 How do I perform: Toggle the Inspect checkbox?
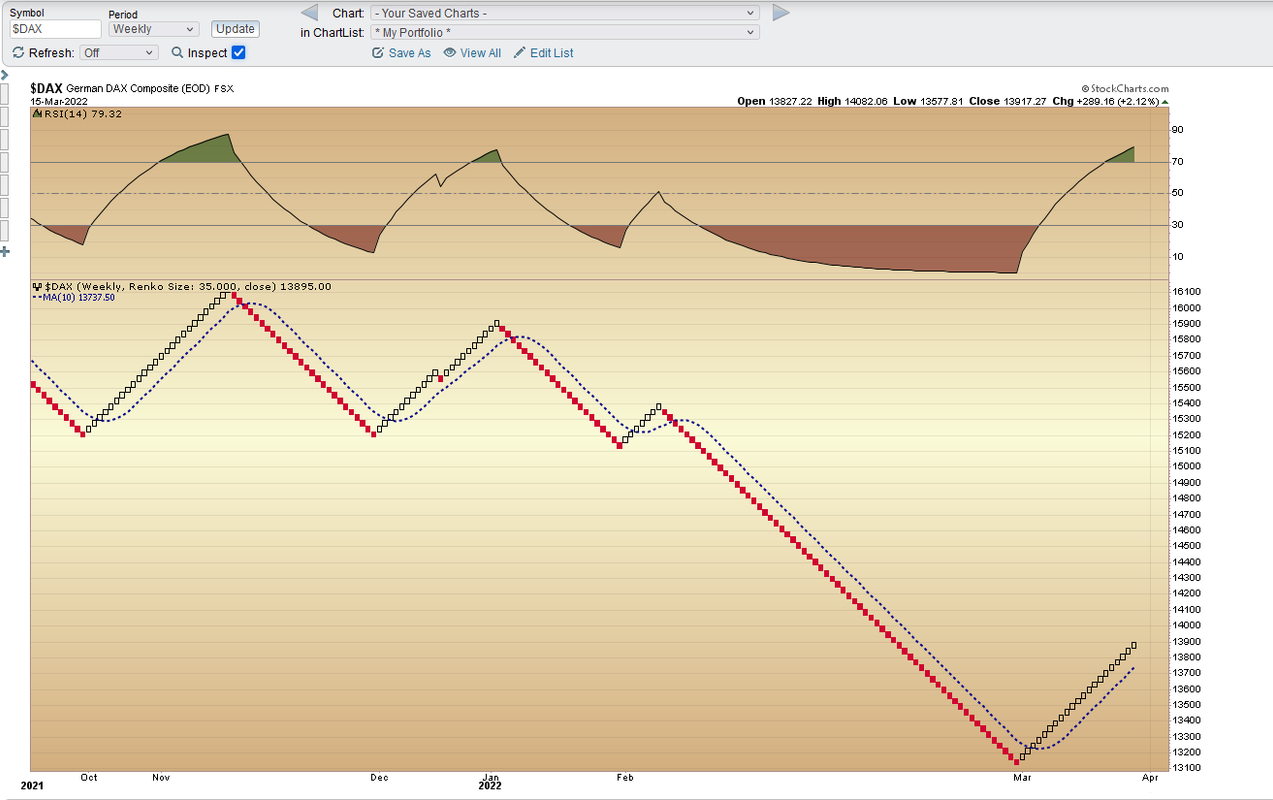click(x=238, y=53)
